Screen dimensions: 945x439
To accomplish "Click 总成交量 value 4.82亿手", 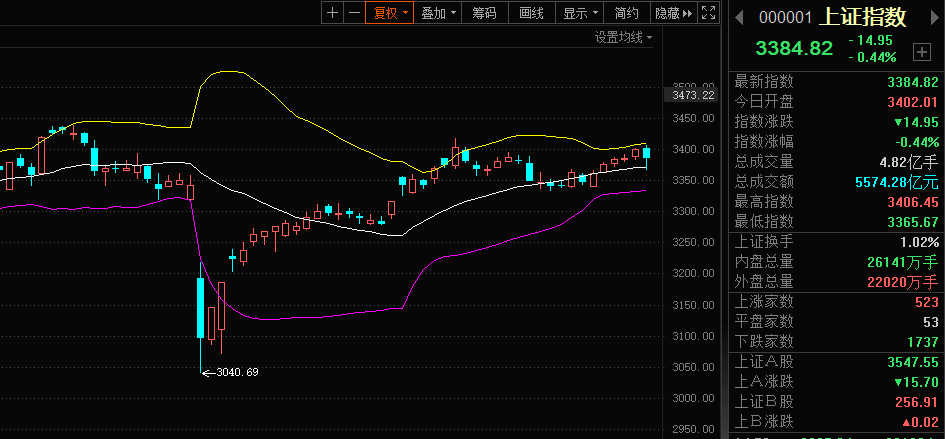I will point(908,162).
